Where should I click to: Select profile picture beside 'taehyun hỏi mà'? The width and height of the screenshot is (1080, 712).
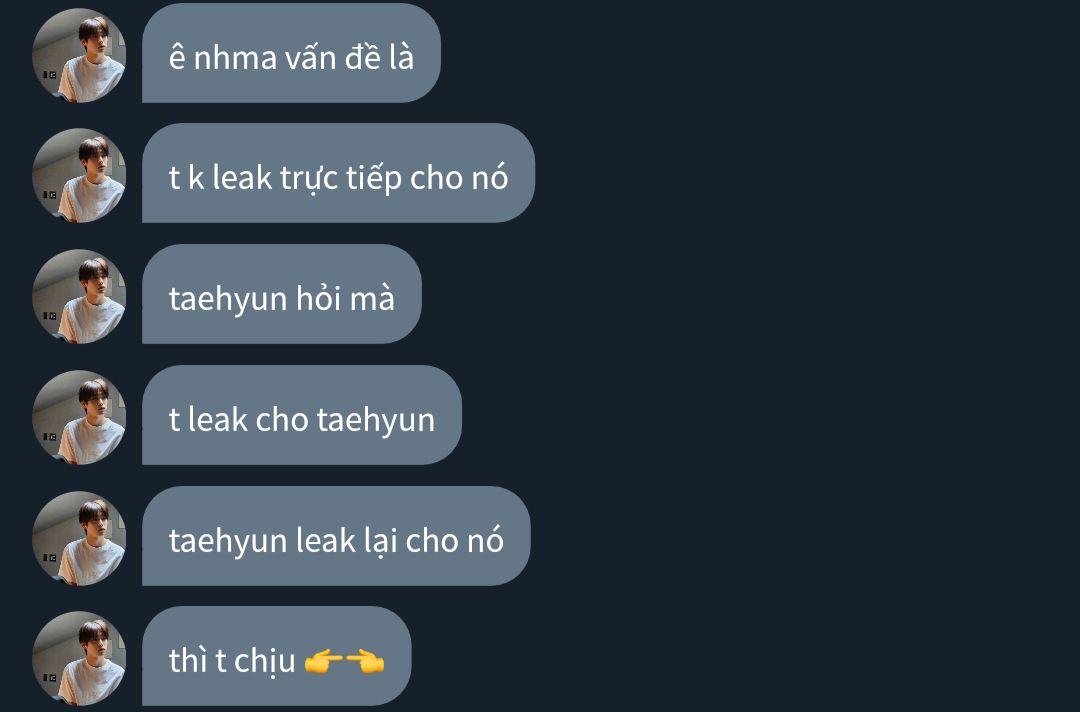click(x=79, y=297)
